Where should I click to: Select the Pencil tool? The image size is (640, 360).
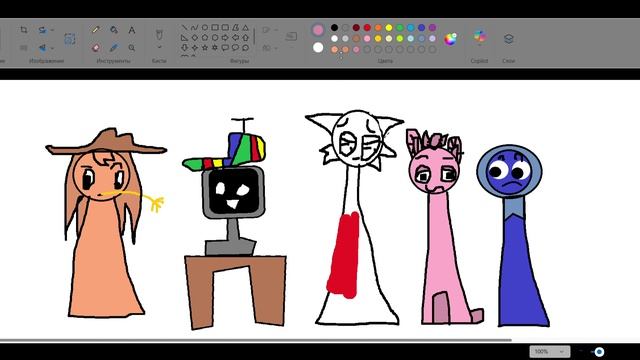(96, 30)
